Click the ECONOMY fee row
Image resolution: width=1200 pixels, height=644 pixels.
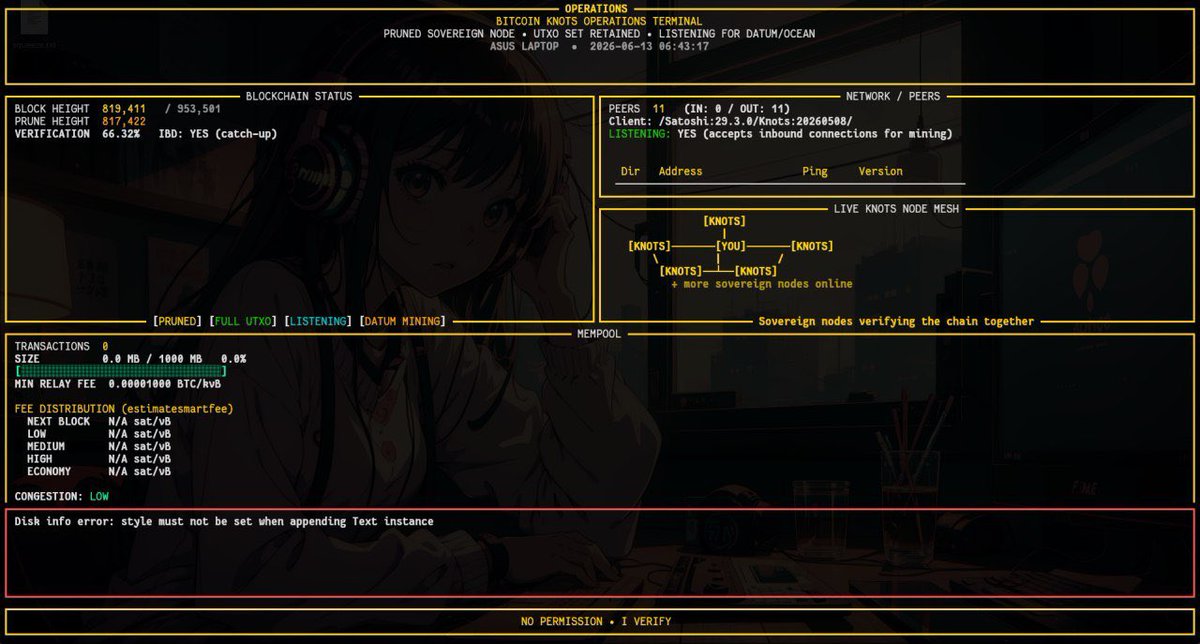point(99,471)
